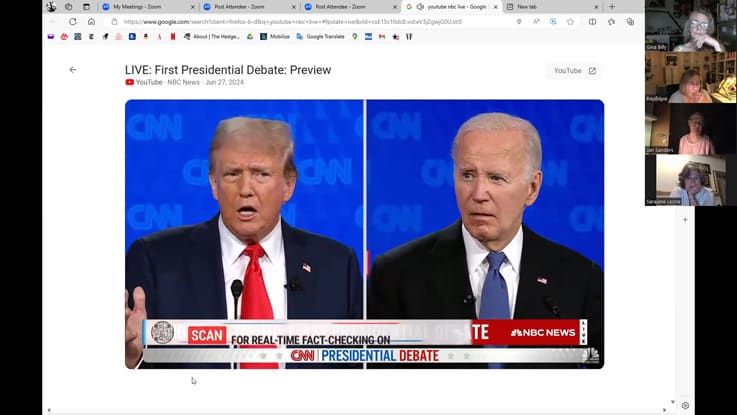
Task: Open the Favorites list icon
Action: click(612, 22)
